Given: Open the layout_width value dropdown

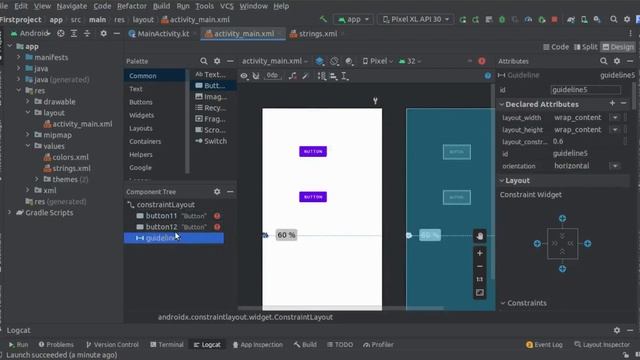Looking at the screenshot, I should (x=615, y=118).
